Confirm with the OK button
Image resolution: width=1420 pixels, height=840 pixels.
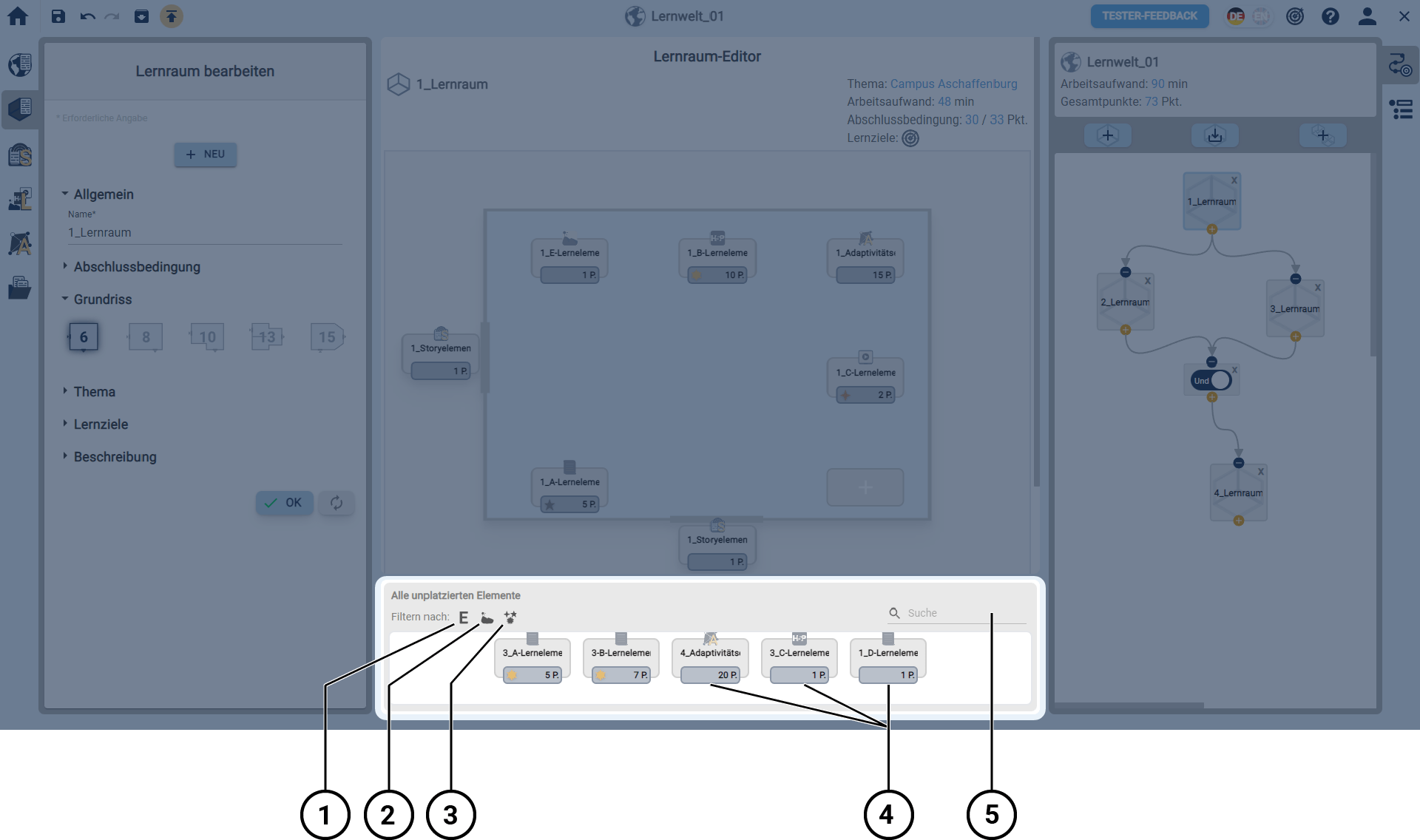[x=284, y=503]
